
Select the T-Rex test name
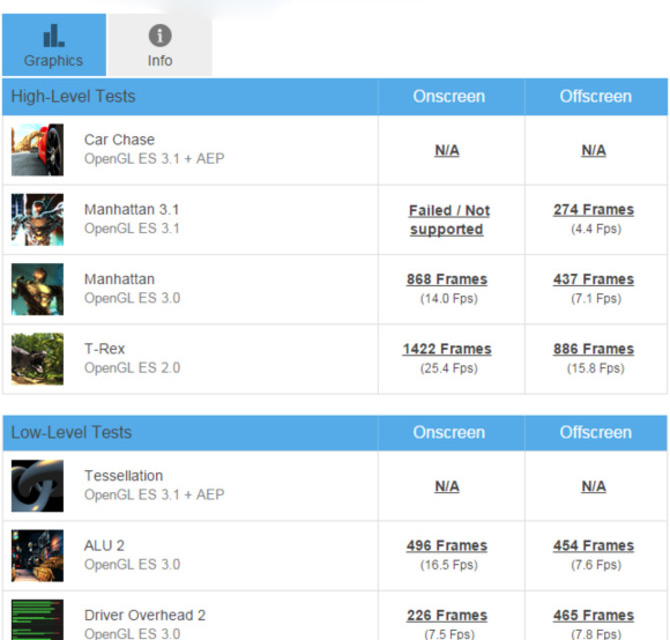(x=105, y=349)
